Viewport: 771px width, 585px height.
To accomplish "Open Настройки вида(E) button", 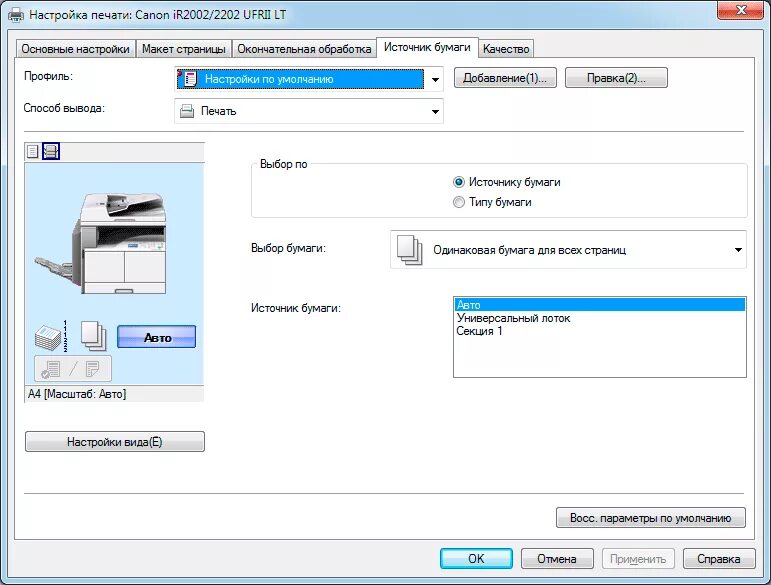I will 115,441.
